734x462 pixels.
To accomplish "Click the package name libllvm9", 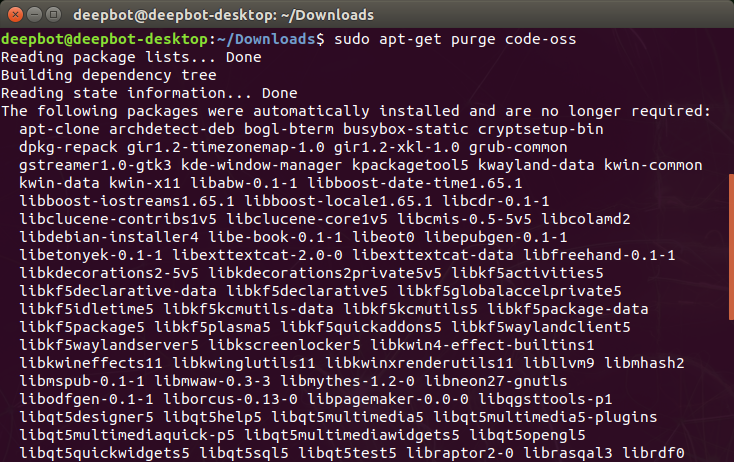I will (558, 363).
